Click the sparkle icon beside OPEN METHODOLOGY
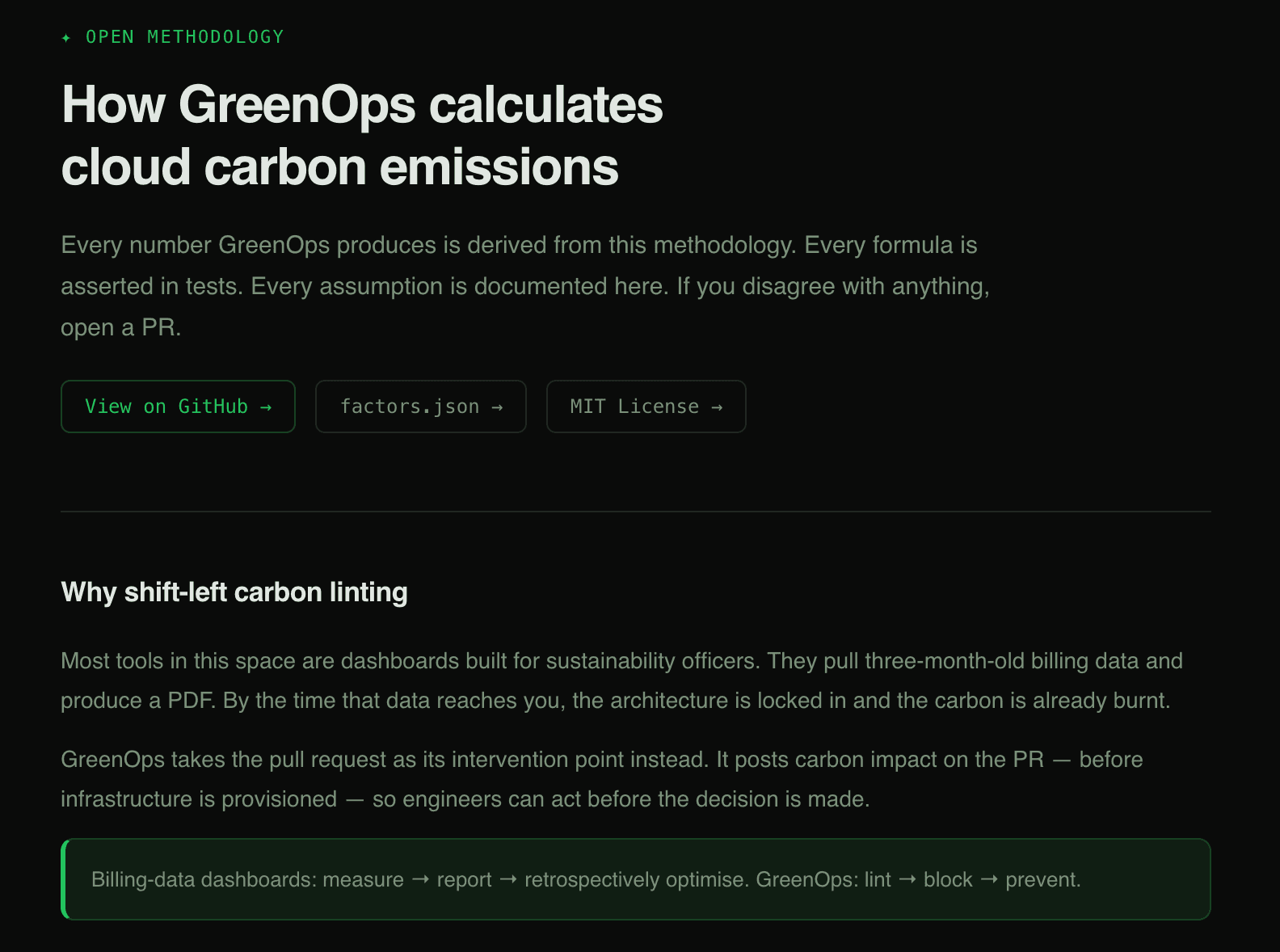 (x=66, y=37)
